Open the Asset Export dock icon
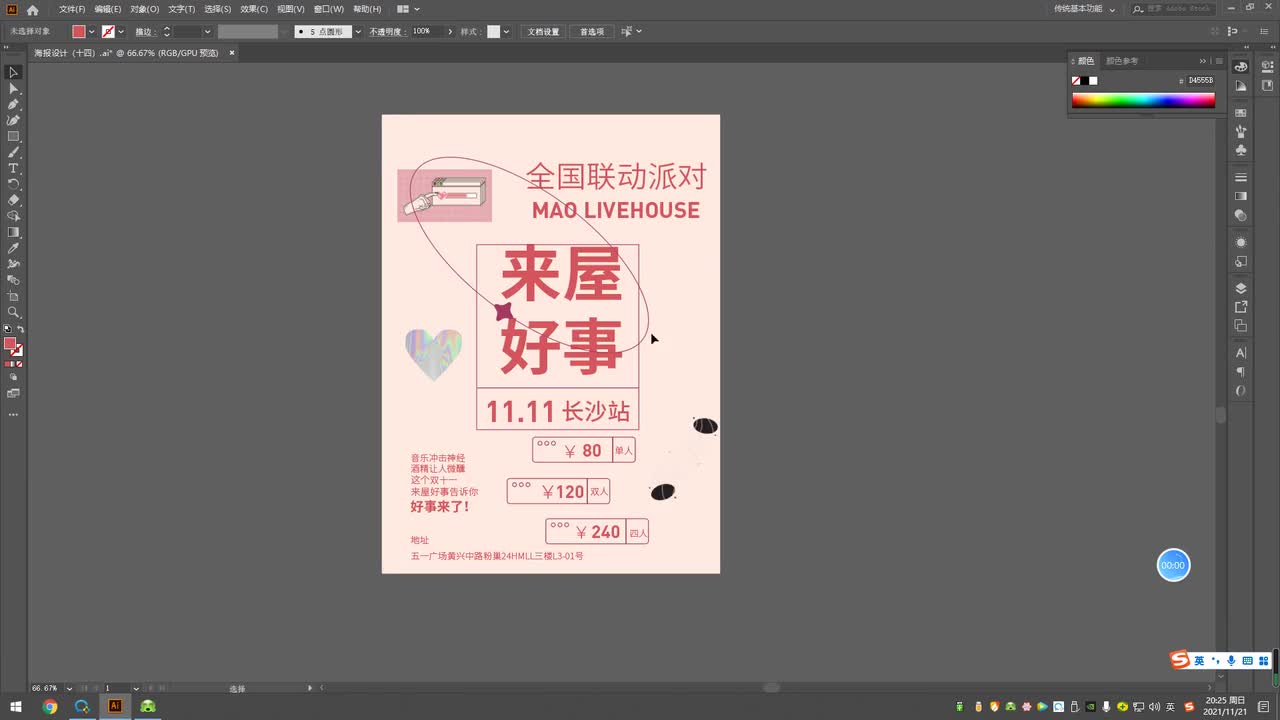1280x720 pixels. [1241, 307]
